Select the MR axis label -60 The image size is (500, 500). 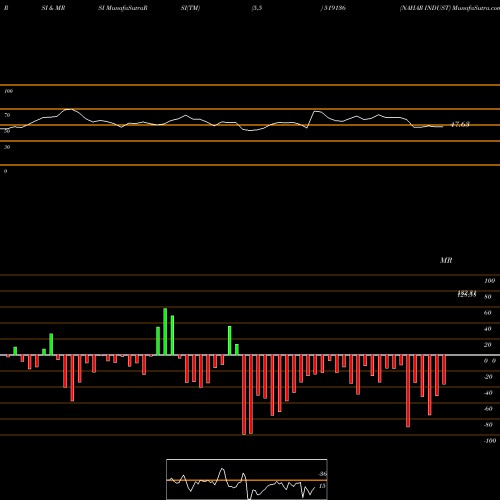[x=488, y=409]
